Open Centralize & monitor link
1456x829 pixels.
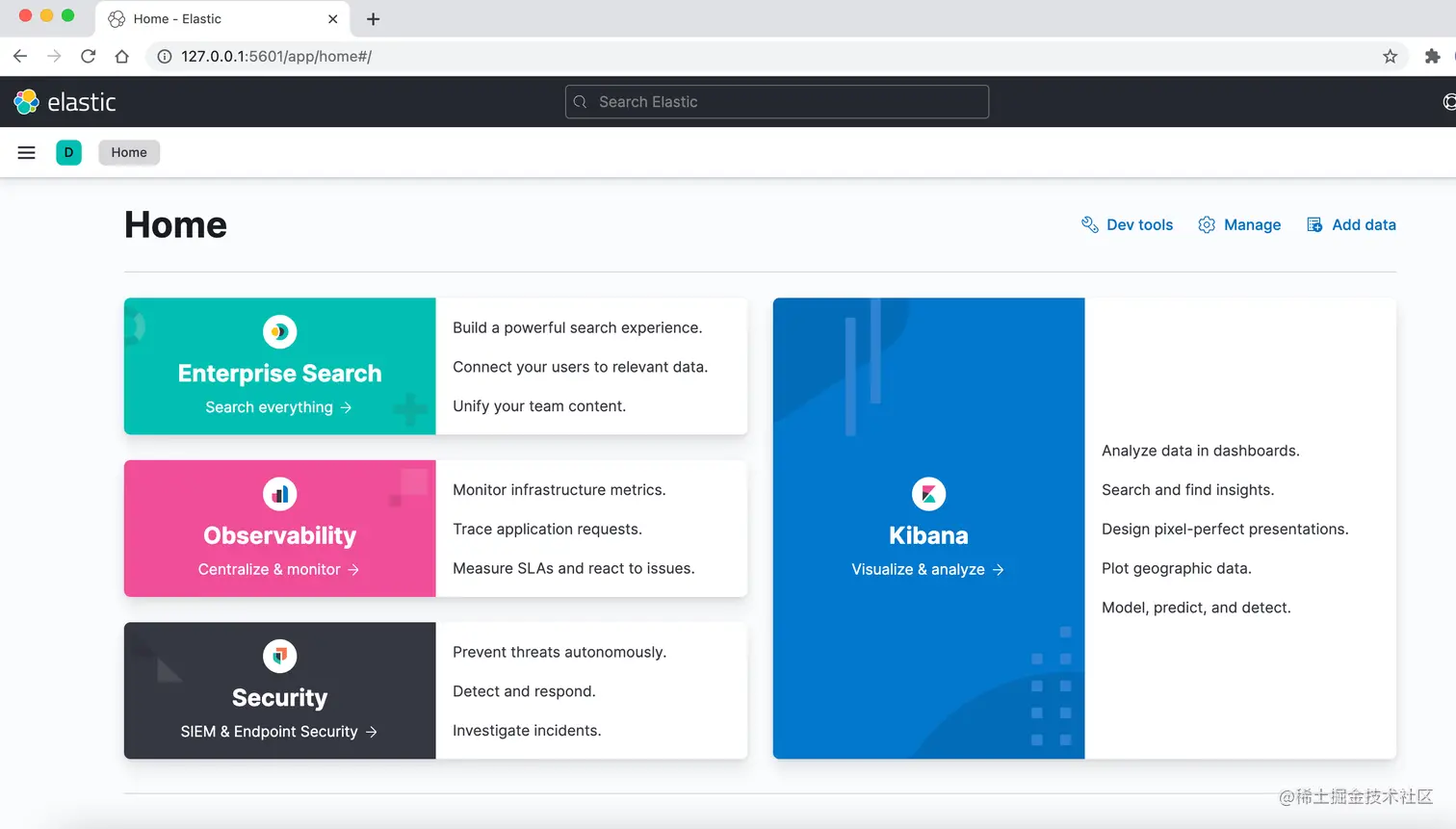point(279,569)
